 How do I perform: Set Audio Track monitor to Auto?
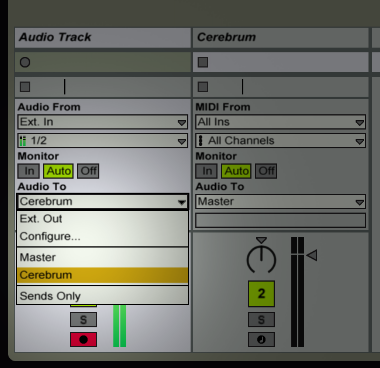pyautogui.click(x=59, y=171)
